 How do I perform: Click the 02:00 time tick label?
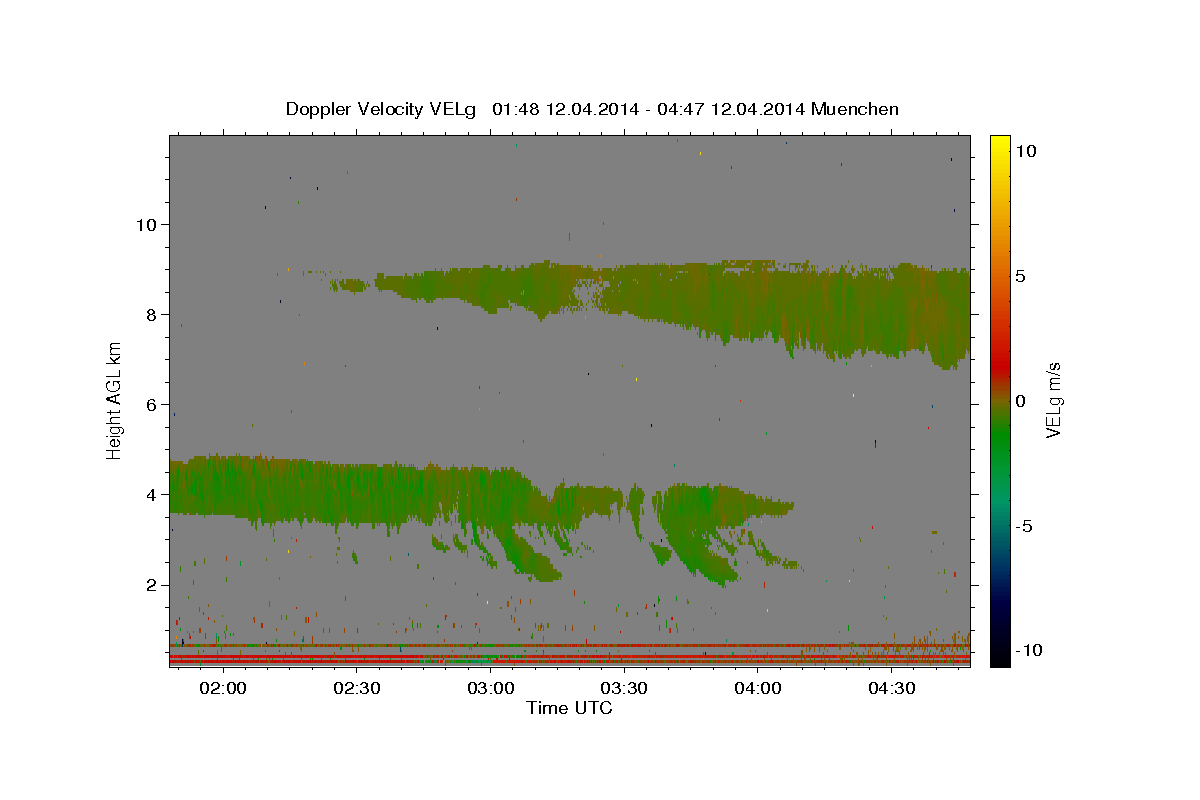pos(223,689)
